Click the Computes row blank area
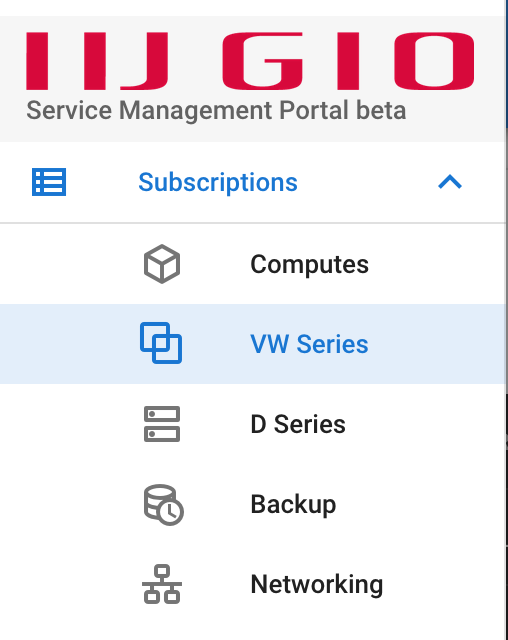508x640 pixels. [x=437, y=264]
